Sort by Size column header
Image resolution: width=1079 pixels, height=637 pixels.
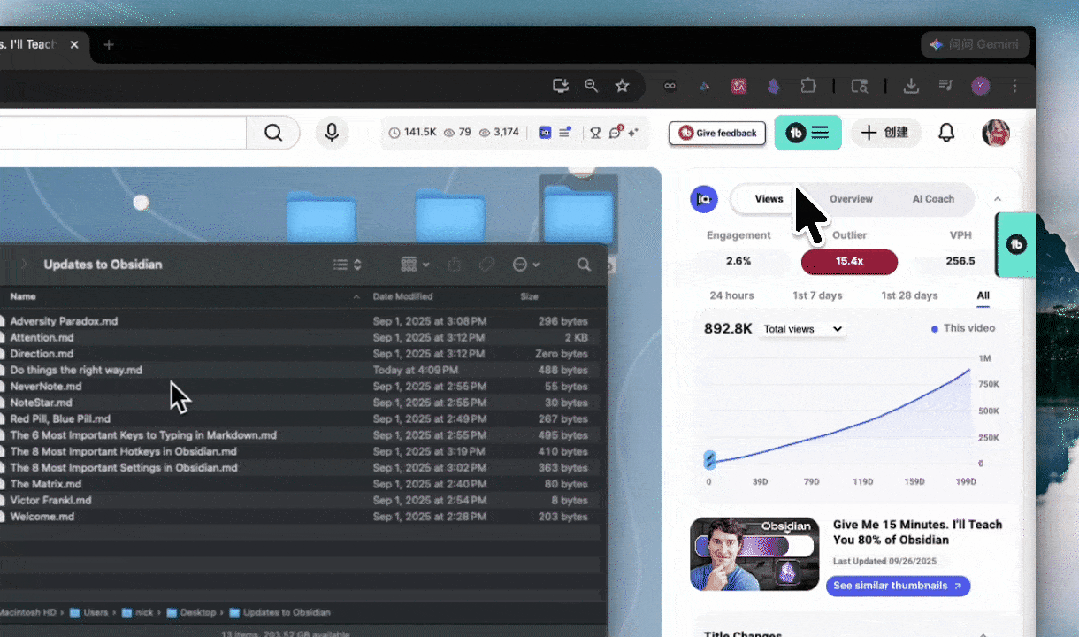click(529, 296)
